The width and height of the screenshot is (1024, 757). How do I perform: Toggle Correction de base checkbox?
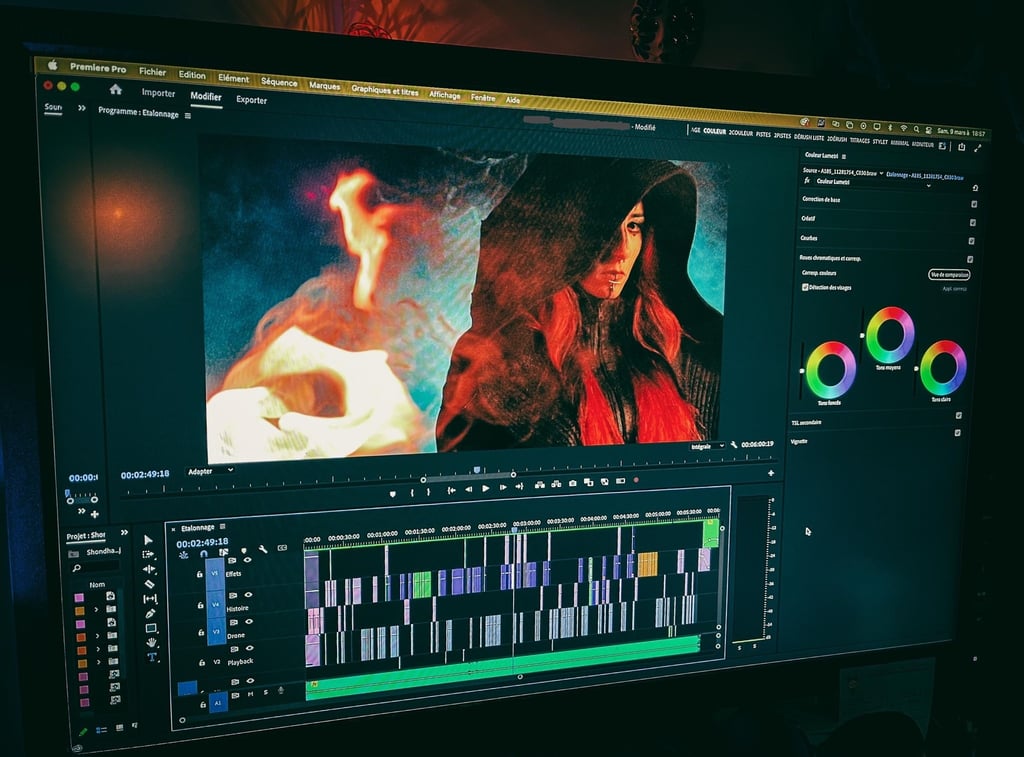pos(974,204)
